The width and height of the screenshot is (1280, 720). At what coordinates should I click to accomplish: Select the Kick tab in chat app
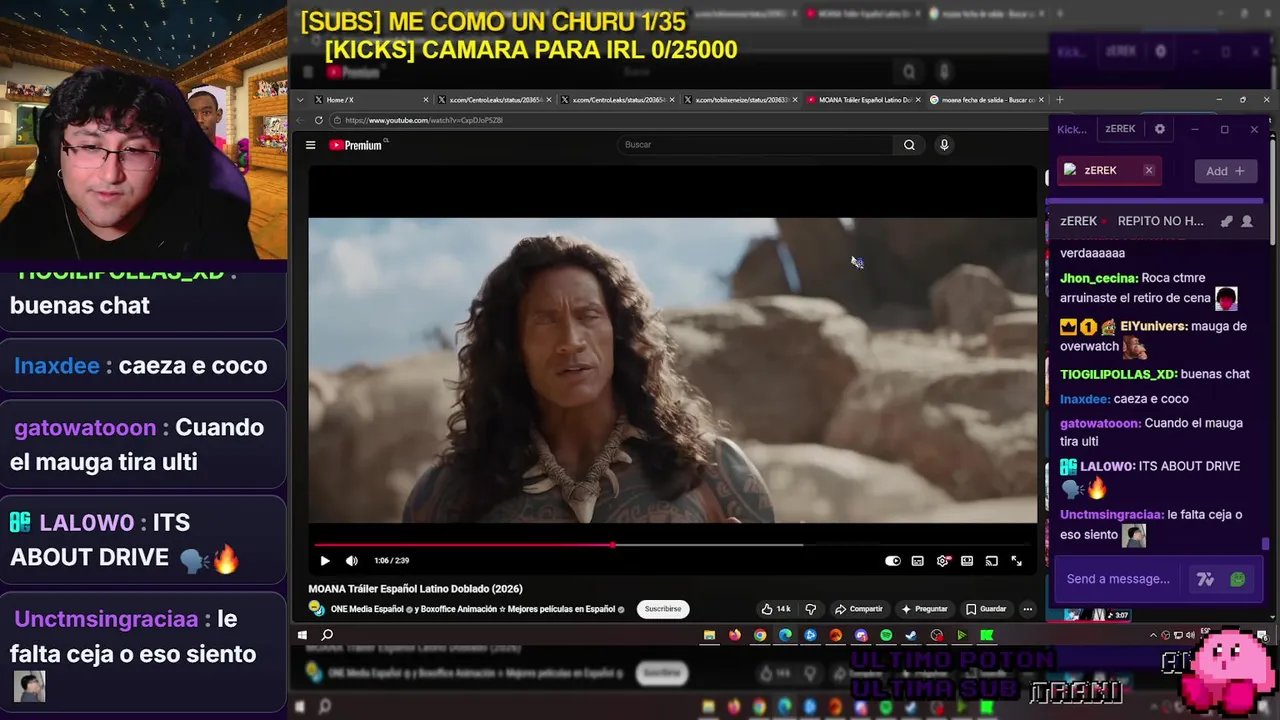pyautogui.click(x=1072, y=129)
